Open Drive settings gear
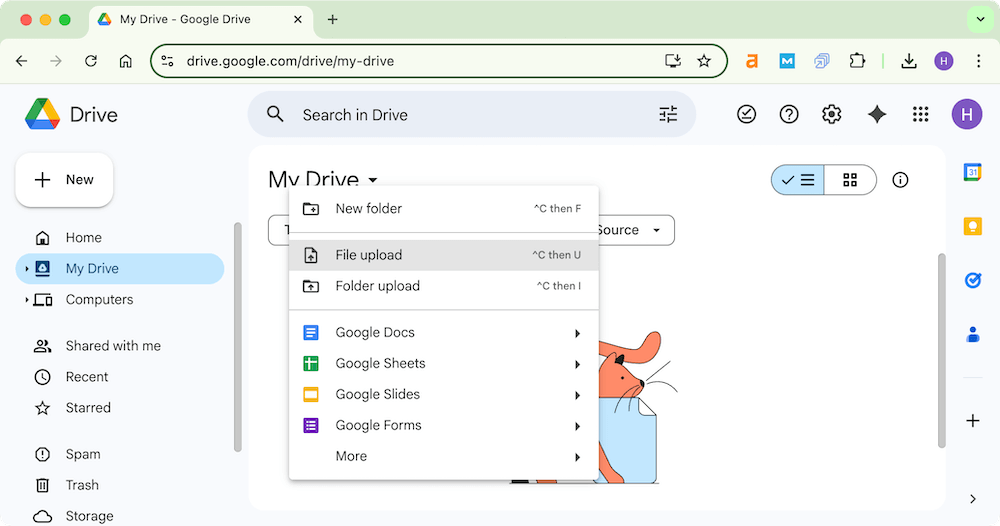Image resolution: width=1000 pixels, height=526 pixels. click(831, 115)
